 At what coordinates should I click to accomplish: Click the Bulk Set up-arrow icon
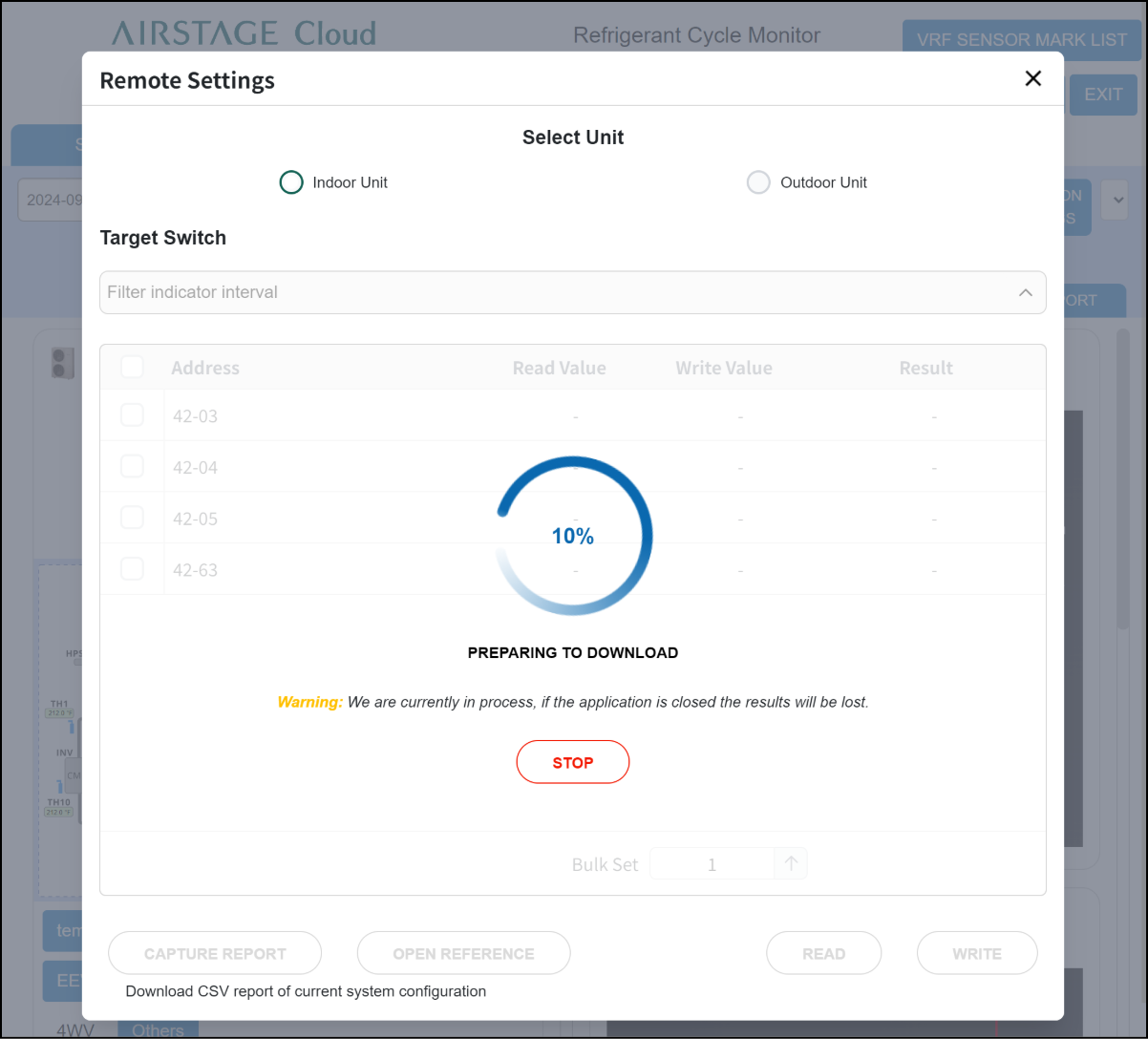(x=791, y=864)
